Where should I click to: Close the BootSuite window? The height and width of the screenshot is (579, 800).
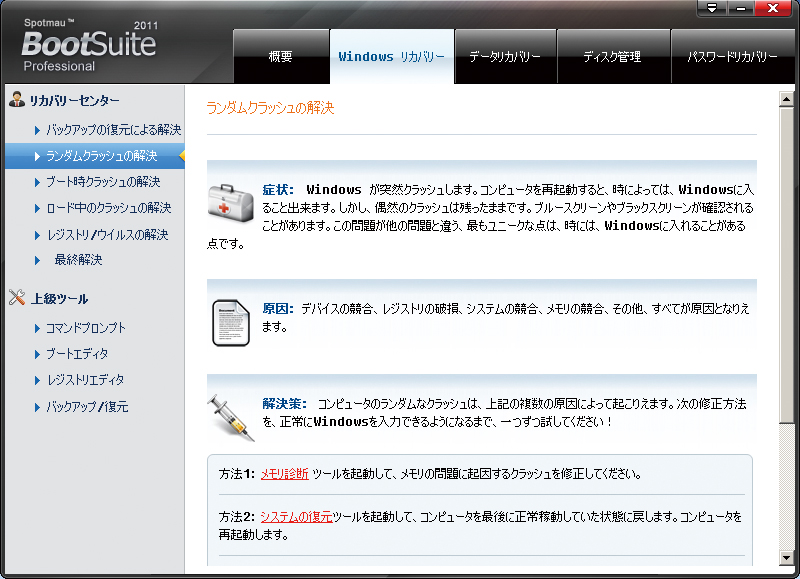point(773,8)
